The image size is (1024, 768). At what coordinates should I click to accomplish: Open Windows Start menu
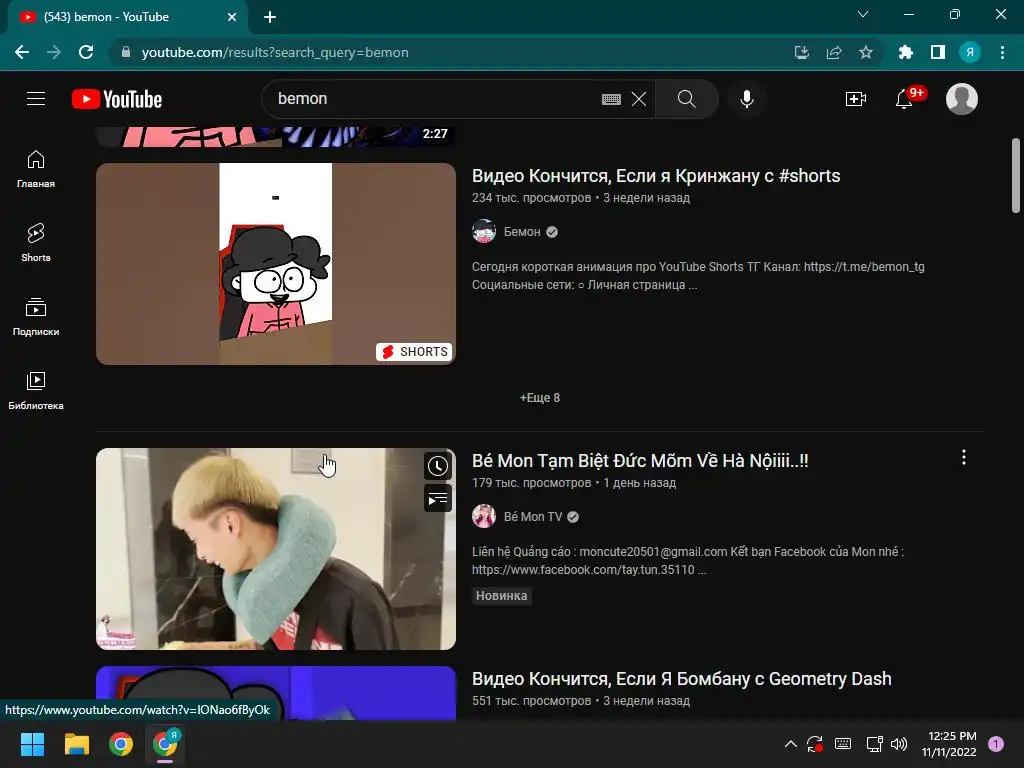[32, 744]
